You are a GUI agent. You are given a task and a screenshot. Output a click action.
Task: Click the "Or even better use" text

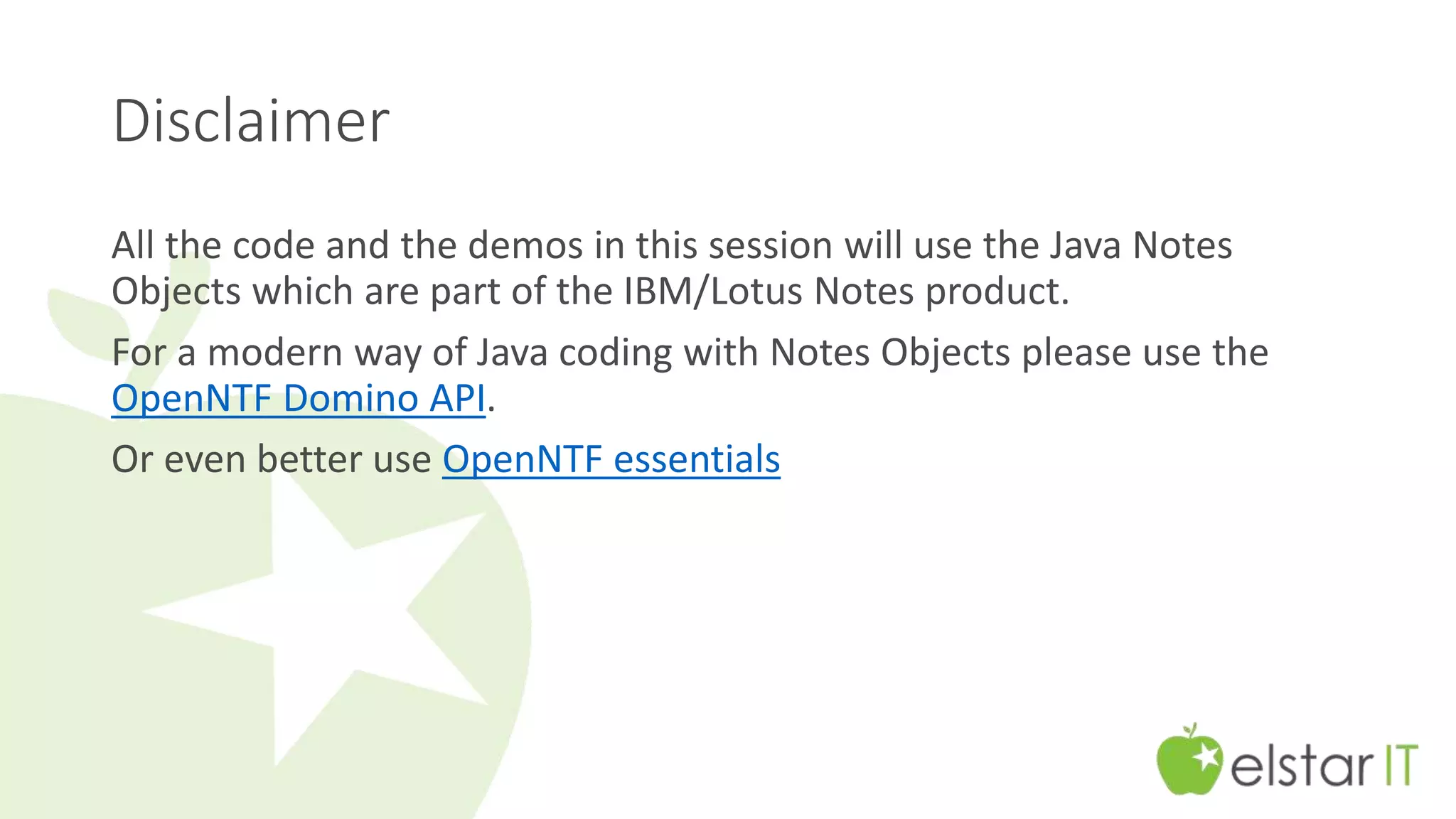point(271,459)
